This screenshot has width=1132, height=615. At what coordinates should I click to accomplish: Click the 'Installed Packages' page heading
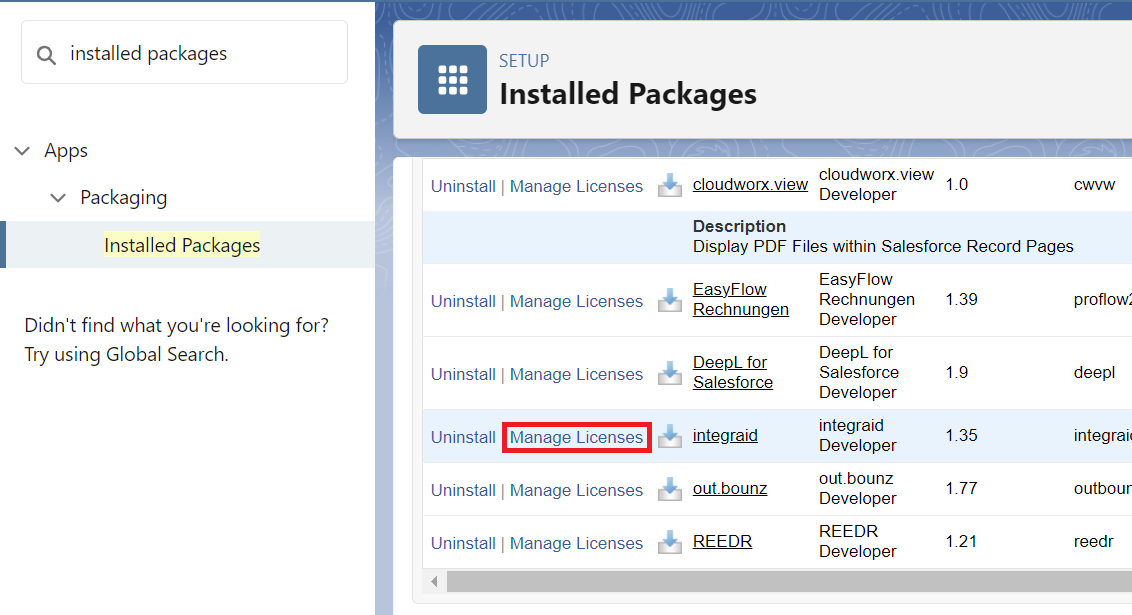pyautogui.click(x=628, y=94)
